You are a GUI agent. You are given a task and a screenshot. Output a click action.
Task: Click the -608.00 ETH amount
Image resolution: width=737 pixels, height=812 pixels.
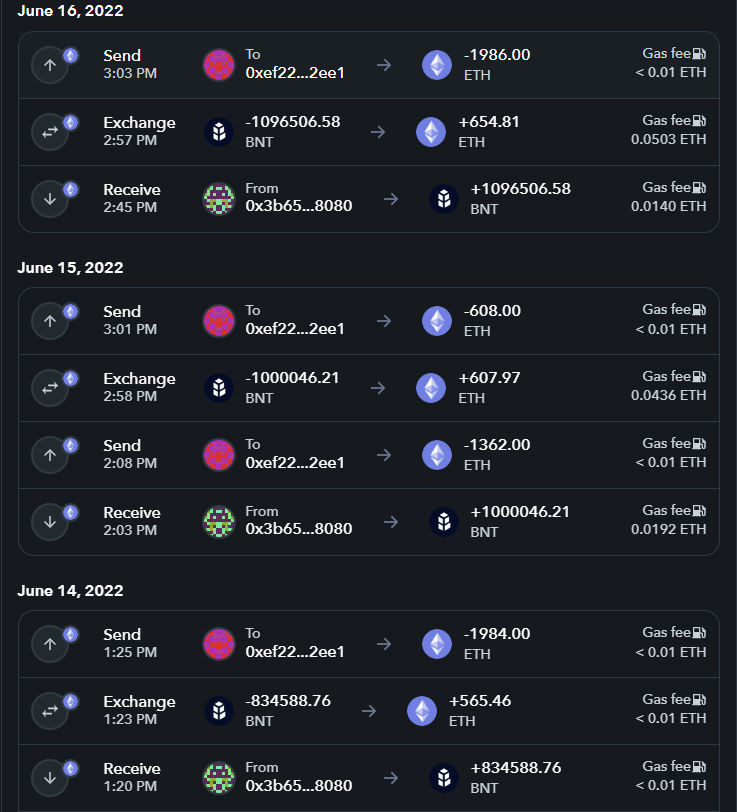(x=492, y=311)
